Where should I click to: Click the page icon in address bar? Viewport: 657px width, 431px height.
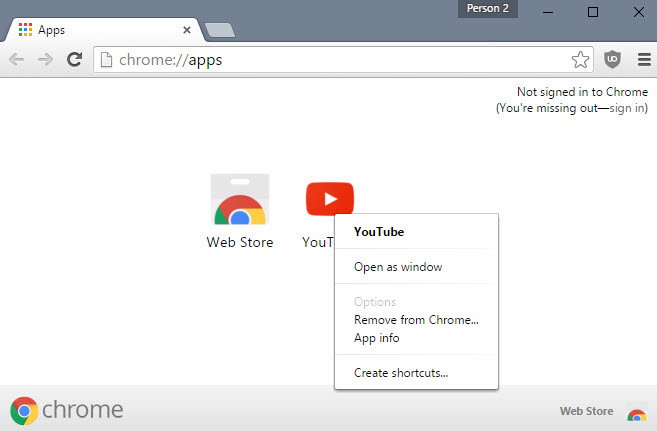(106, 59)
